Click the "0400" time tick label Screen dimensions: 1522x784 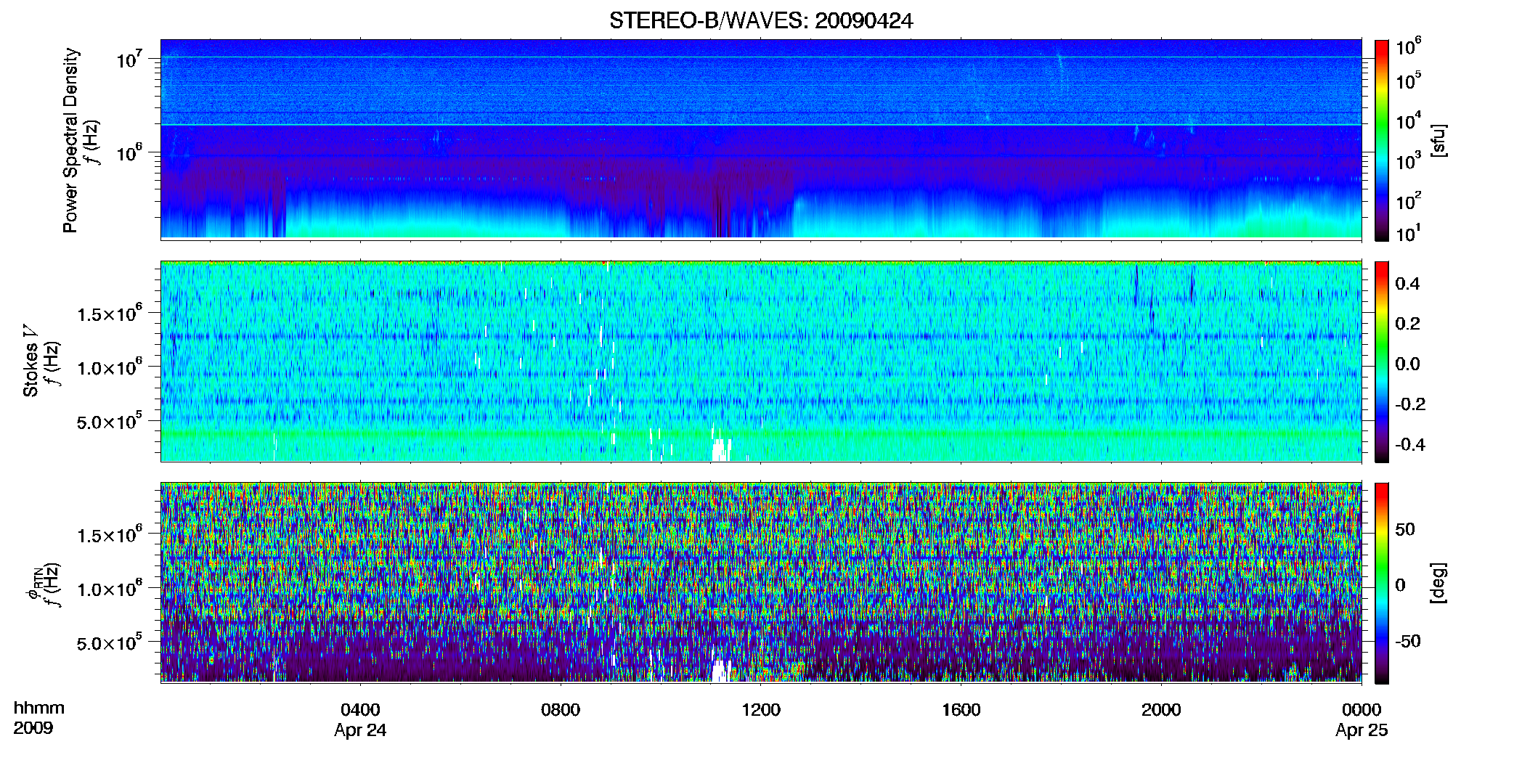(360, 710)
